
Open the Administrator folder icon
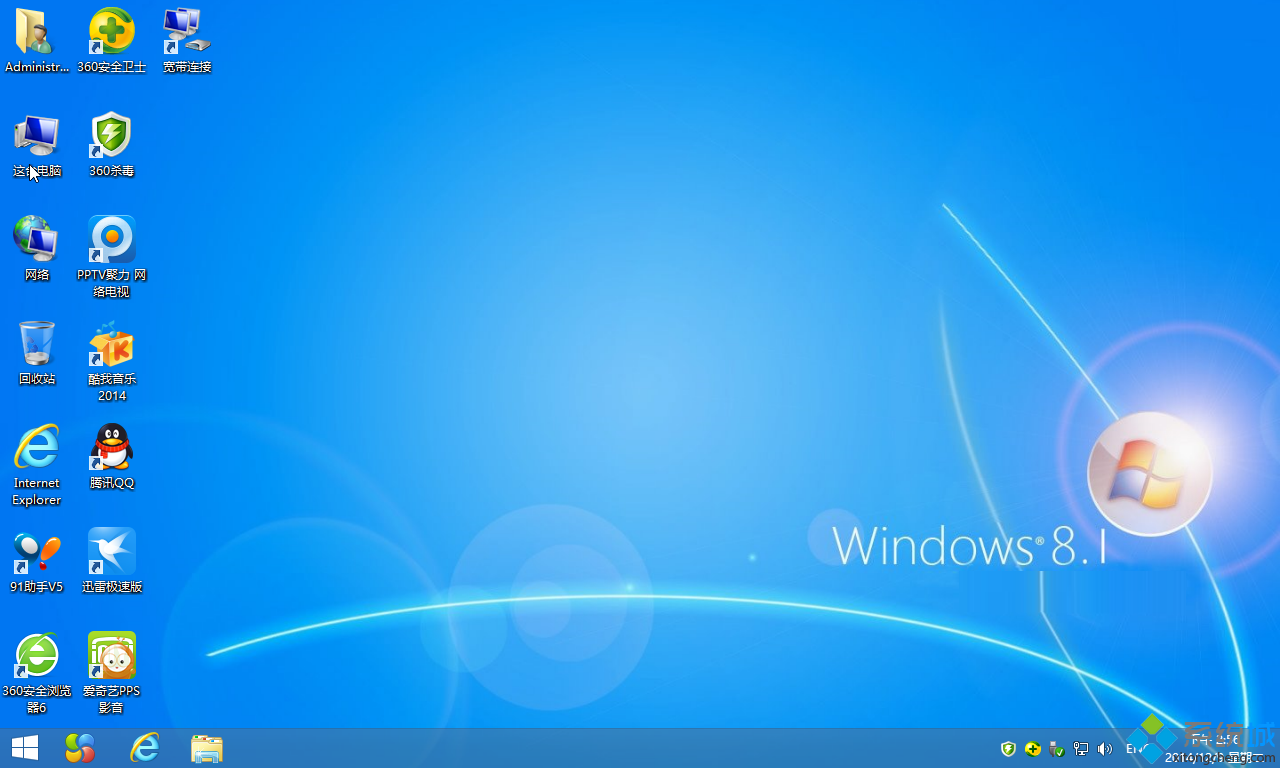tap(37, 40)
